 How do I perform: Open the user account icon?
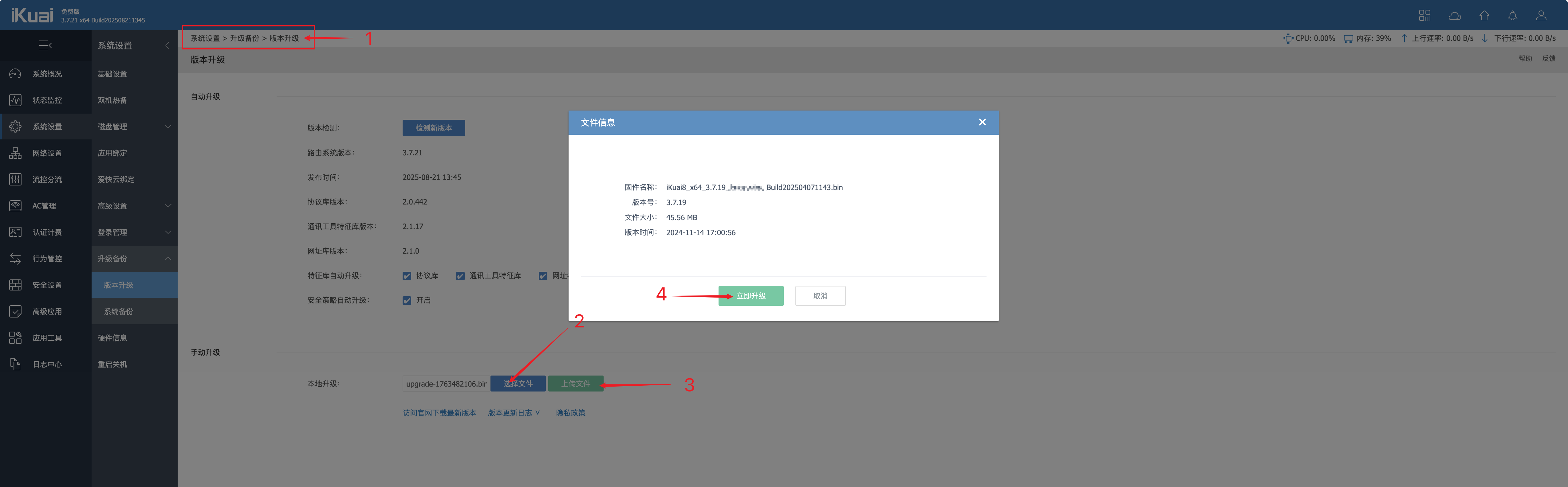(1541, 16)
